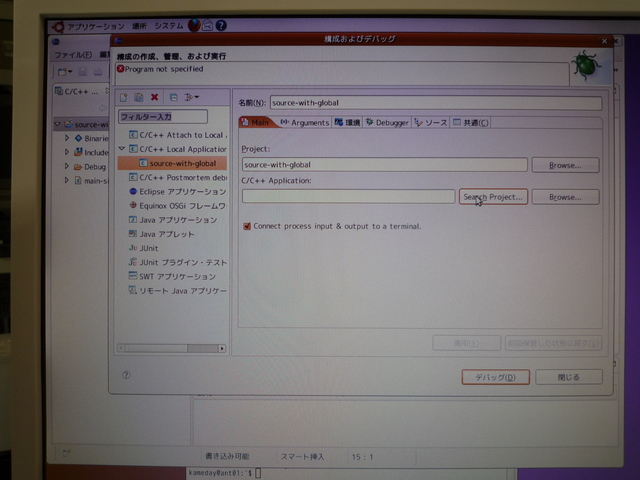
Task: Close the debug configuration dialog
Action: pos(604,41)
